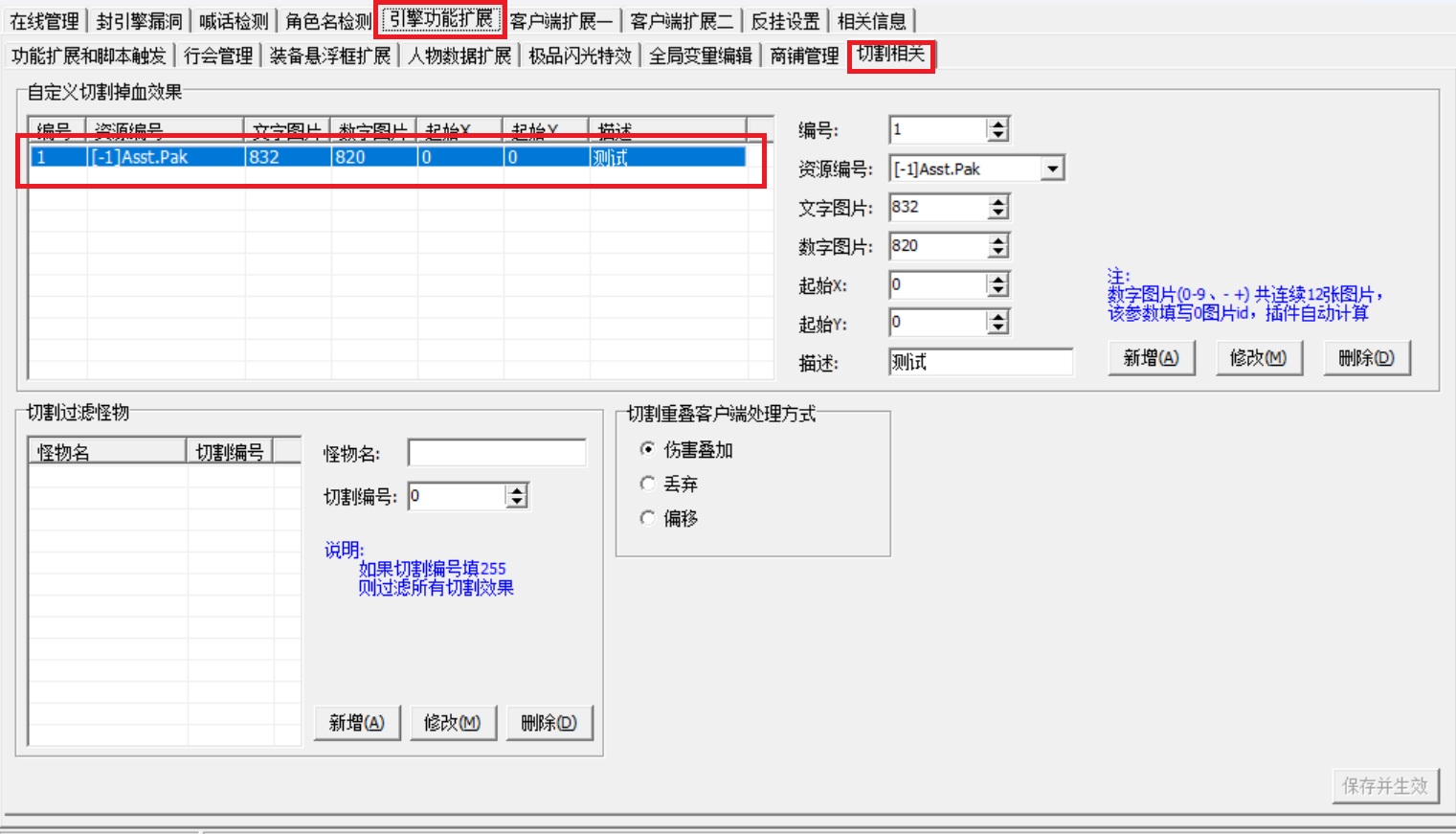Click 新增(A) in the 切割掉血效果 group
The image size is (1456, 834).
[x=1152, y=358]
